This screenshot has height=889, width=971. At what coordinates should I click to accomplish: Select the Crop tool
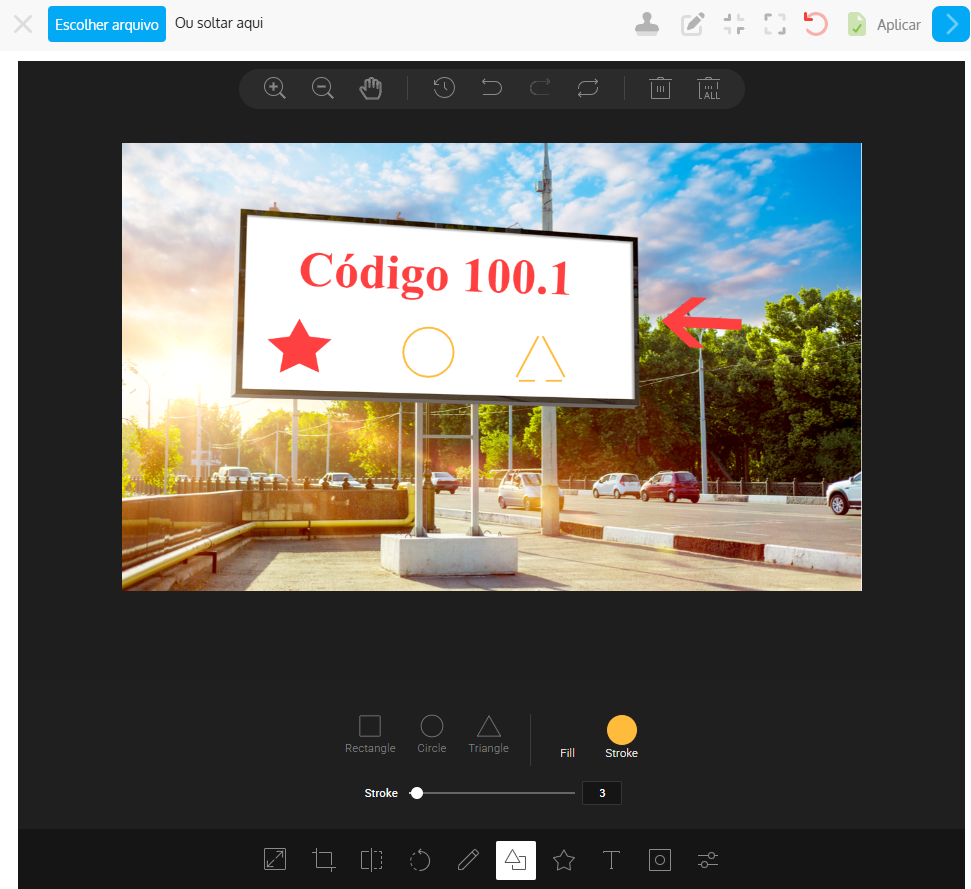(x=323, y=860)
